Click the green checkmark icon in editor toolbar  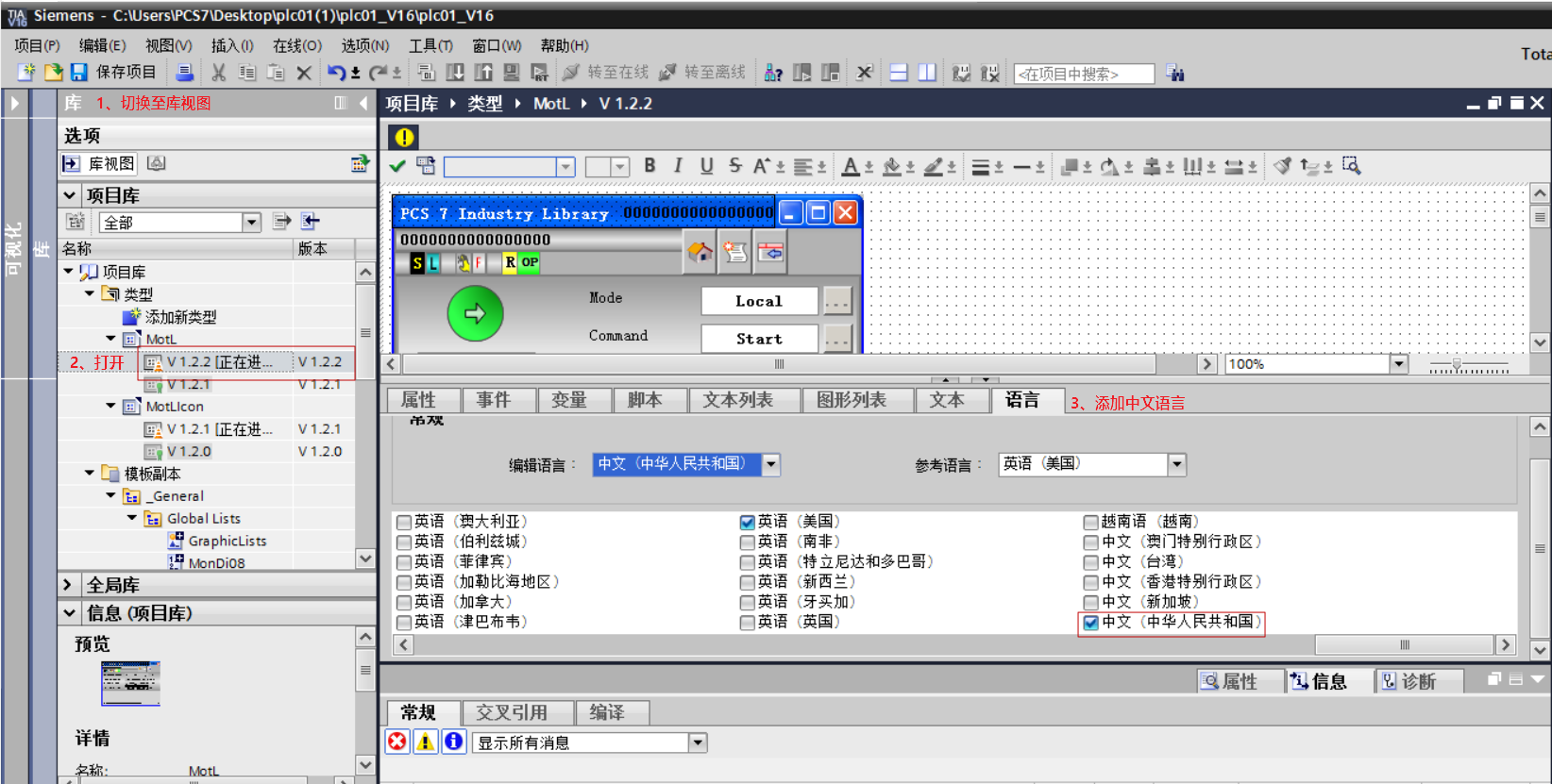point(397,166)
